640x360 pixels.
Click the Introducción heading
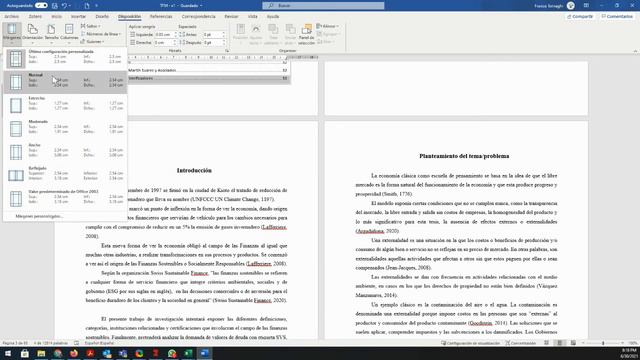click(194, 171)
